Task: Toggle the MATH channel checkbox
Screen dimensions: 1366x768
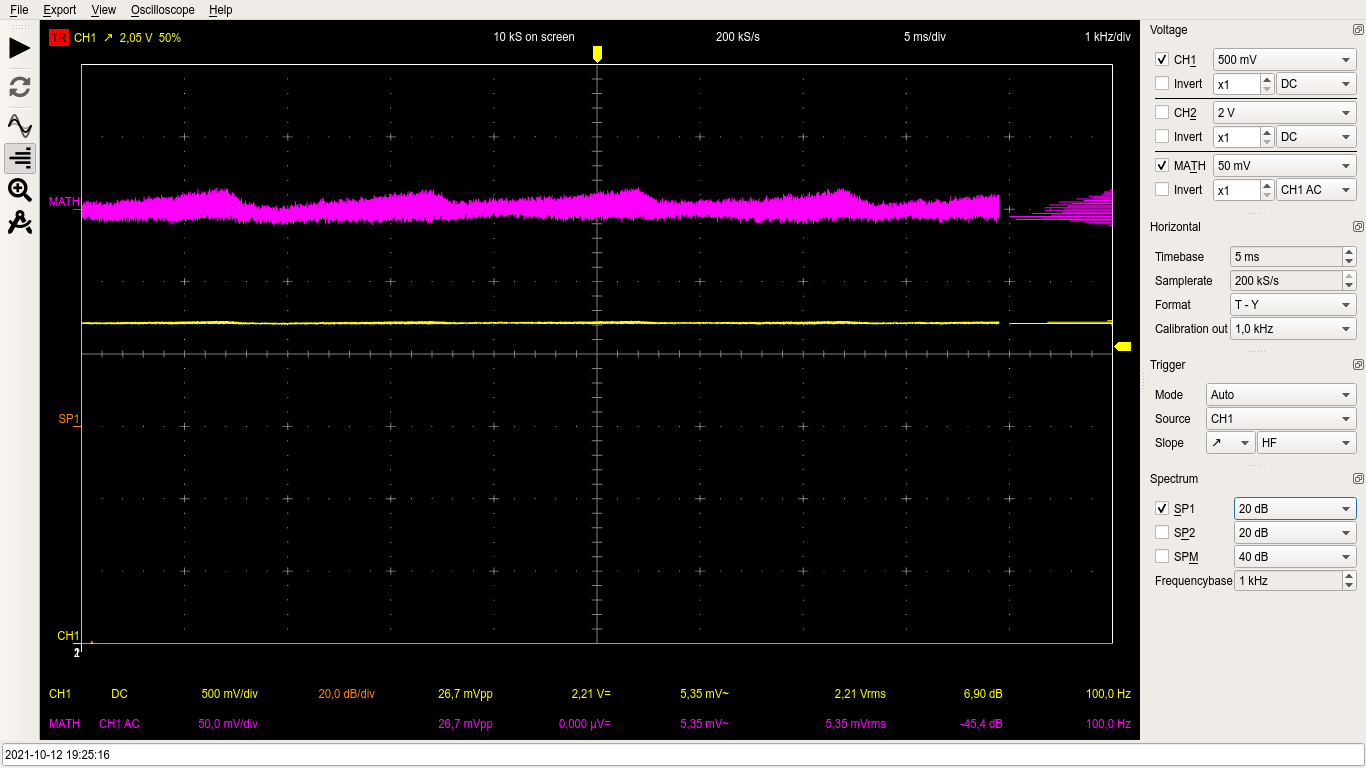Action: pyautogui.click(x=1161, y=166)
